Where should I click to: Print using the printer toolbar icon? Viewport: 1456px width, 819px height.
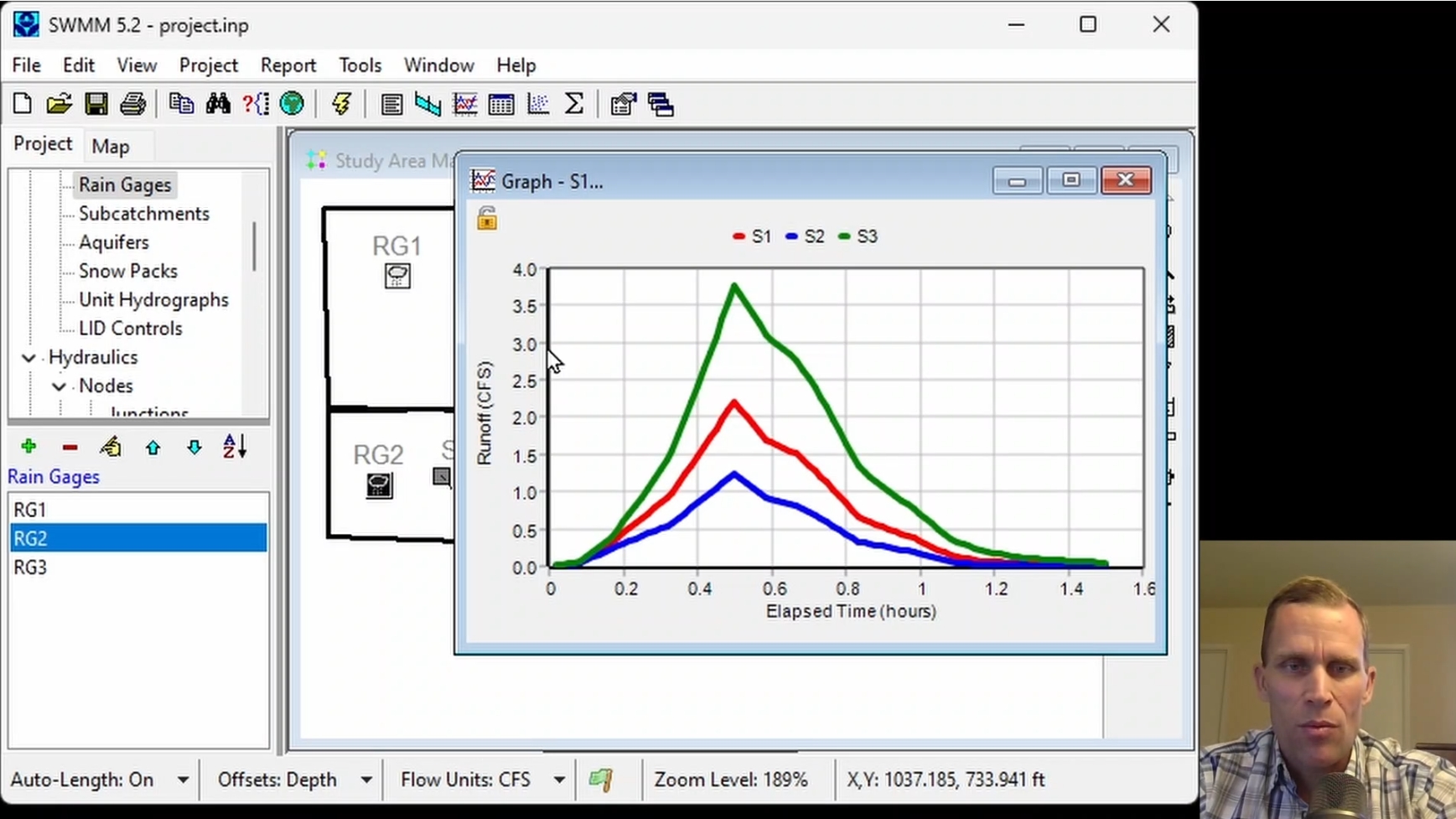tap(132, 104)
